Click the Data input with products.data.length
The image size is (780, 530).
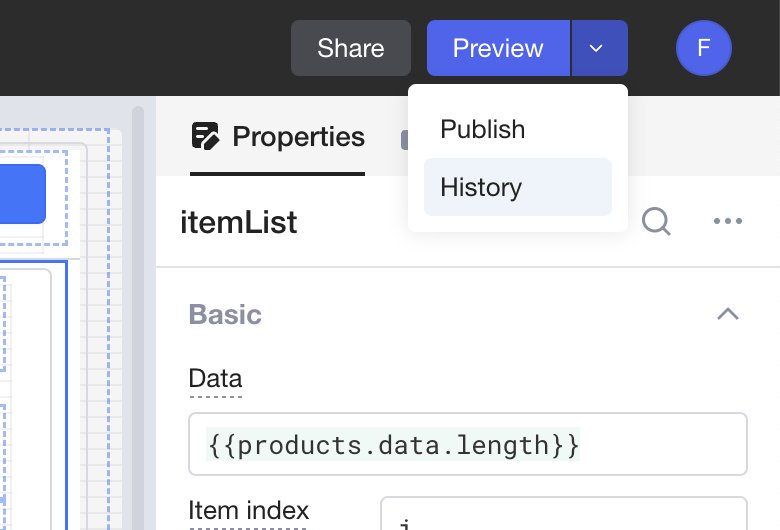(467, 444)
